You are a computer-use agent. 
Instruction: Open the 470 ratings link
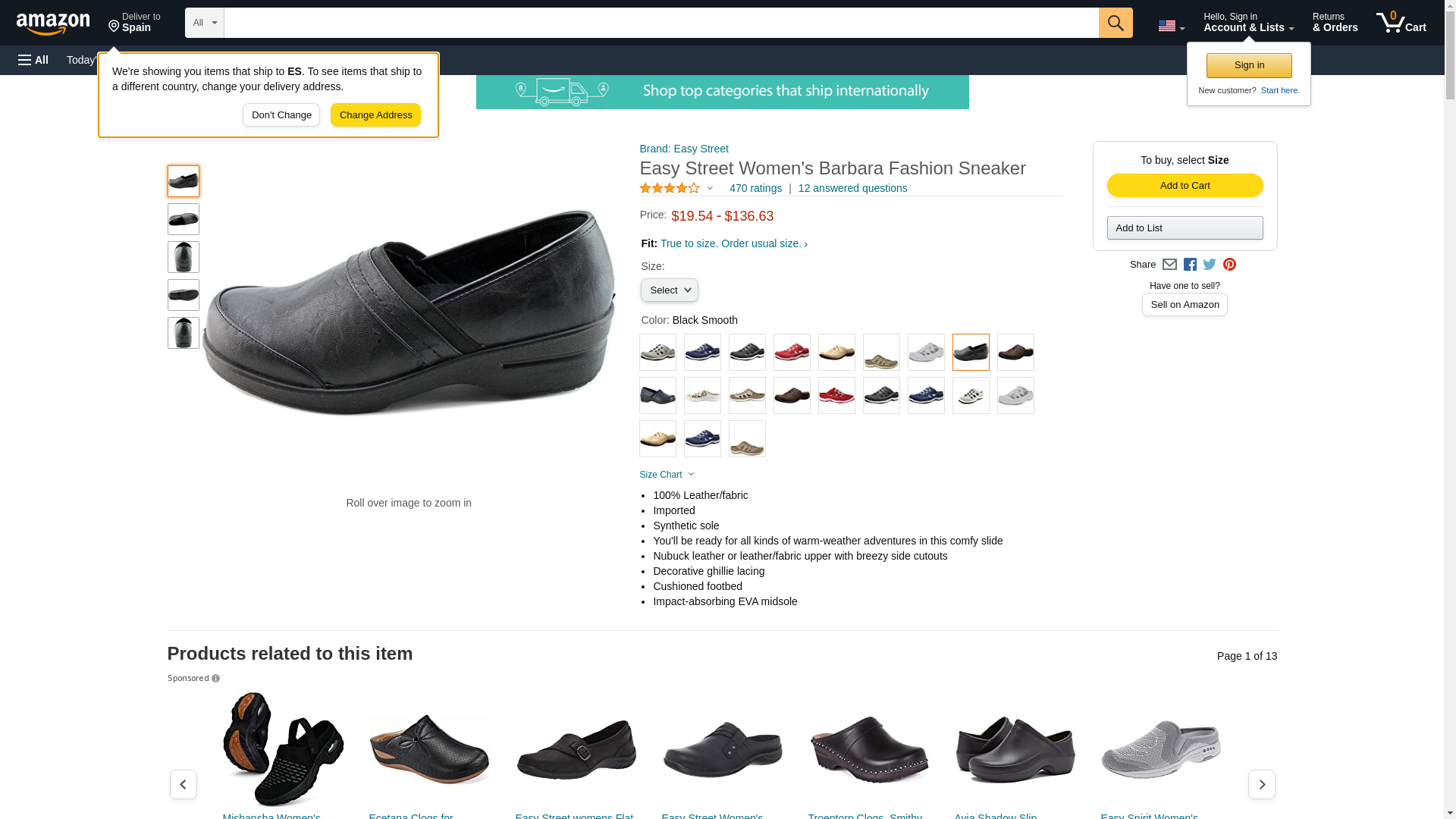click(755, 188)
